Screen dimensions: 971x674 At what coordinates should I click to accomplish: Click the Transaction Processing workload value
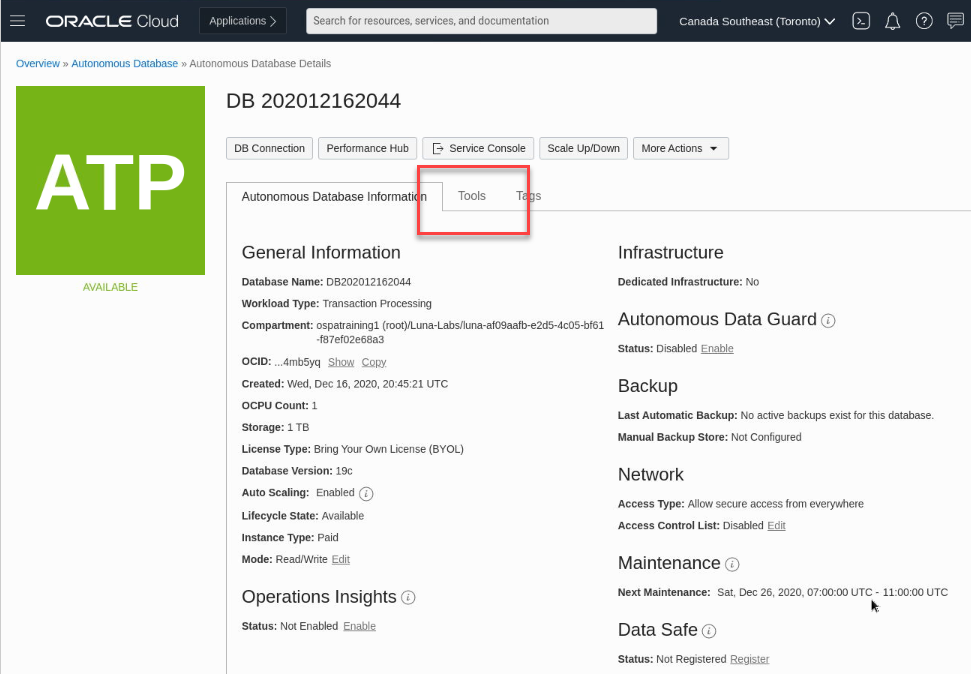click(377, 304)
